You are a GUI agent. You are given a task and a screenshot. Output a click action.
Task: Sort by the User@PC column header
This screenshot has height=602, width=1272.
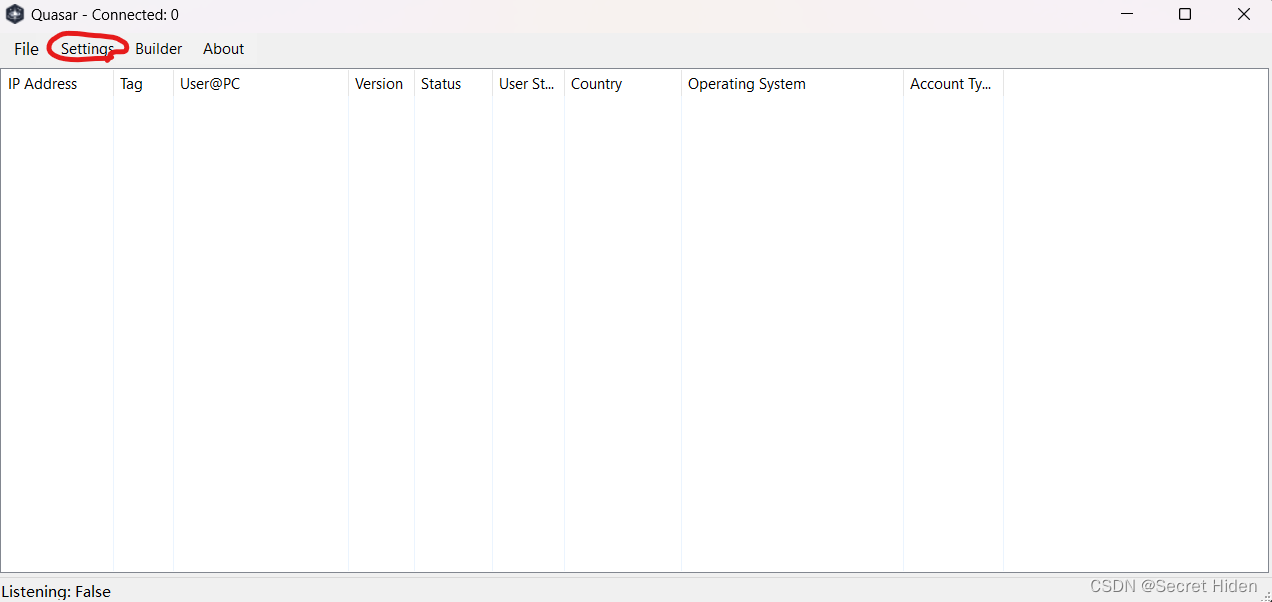261,84
